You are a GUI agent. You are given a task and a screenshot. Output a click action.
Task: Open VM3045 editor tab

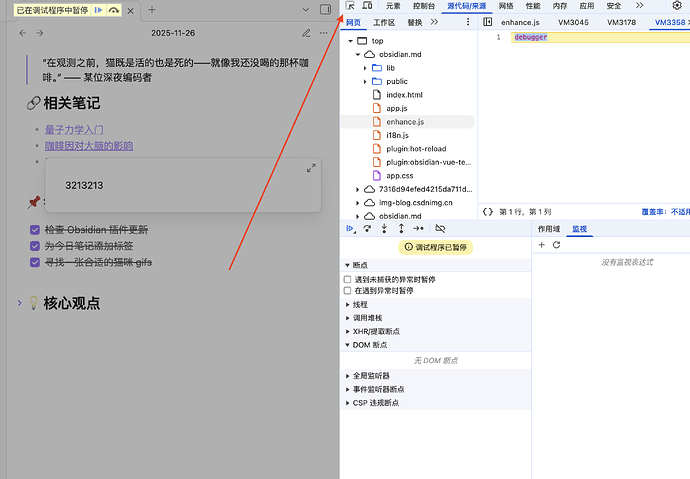pyautogui.click(x=573, y=22)
